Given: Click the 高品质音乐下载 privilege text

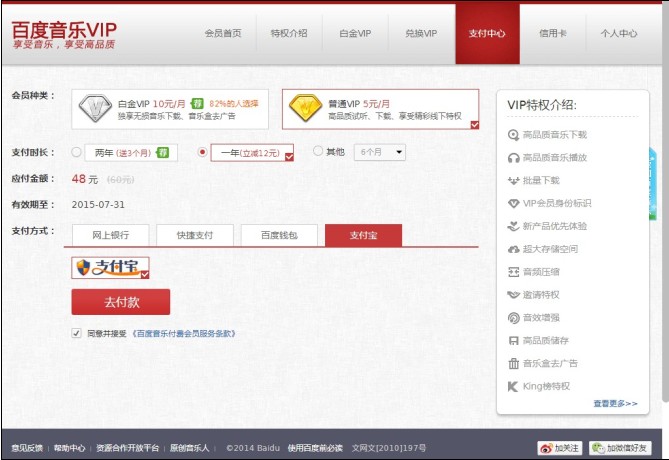Looking at the screenshot, I should [555, 135].
